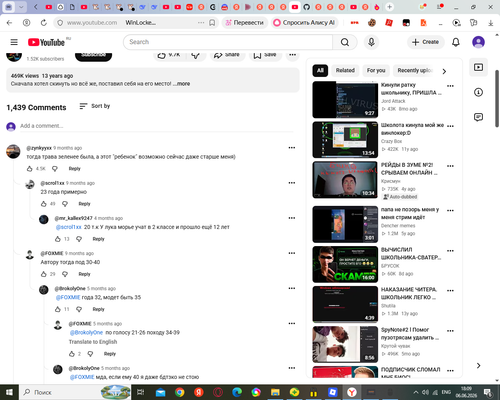This screenshot has width=500, height=400.
Task: Show hidden tray icons chevron
Action: coord(416,392)
